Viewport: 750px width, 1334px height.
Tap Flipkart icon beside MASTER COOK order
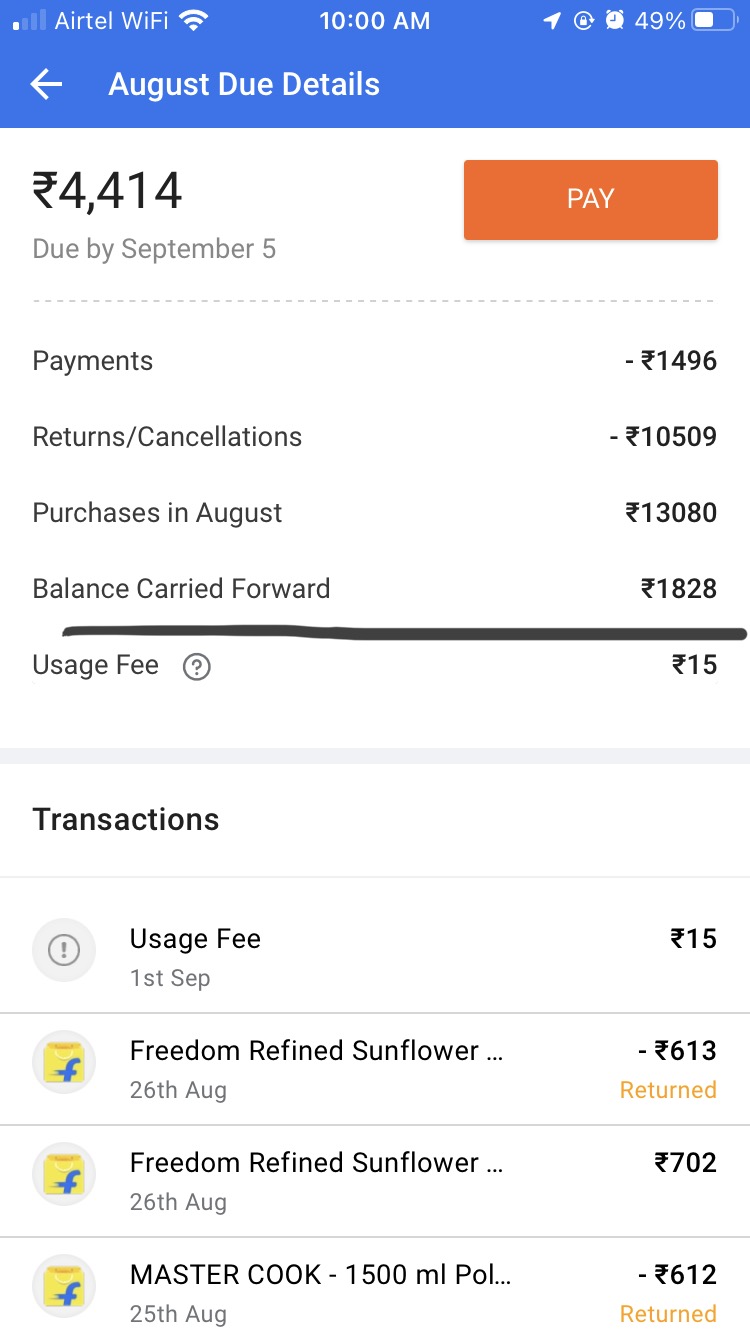64,1286
